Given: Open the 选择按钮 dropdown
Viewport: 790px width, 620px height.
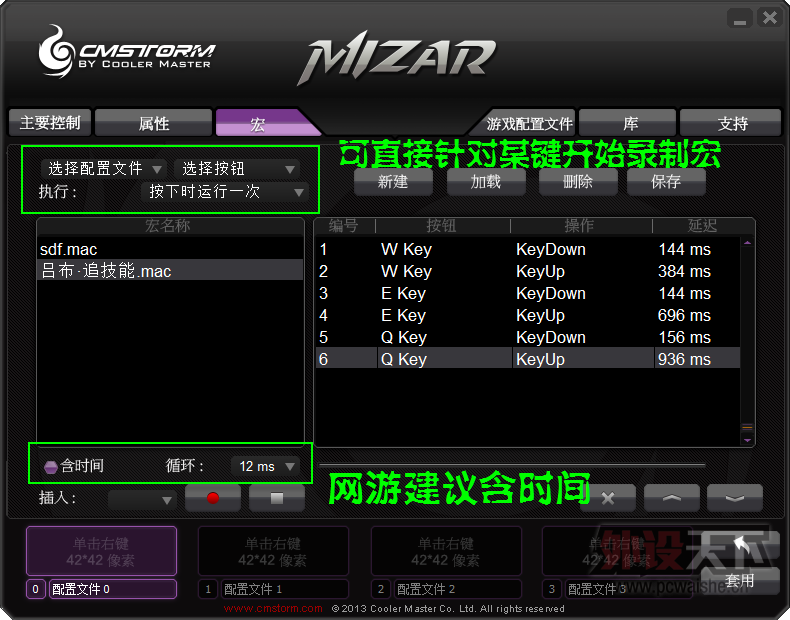Looking at the screenshot, I should pos(236,168).
